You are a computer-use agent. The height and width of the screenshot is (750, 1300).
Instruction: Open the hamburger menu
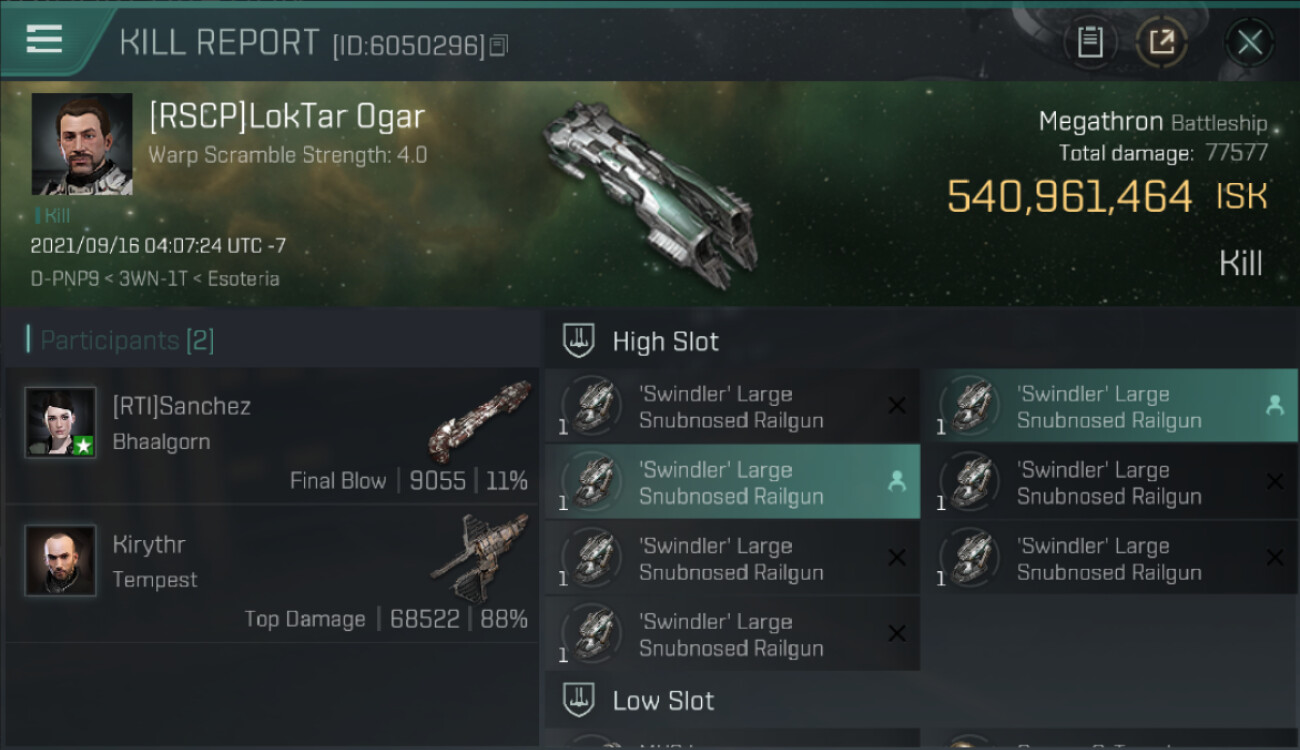(x=44, y=39)
